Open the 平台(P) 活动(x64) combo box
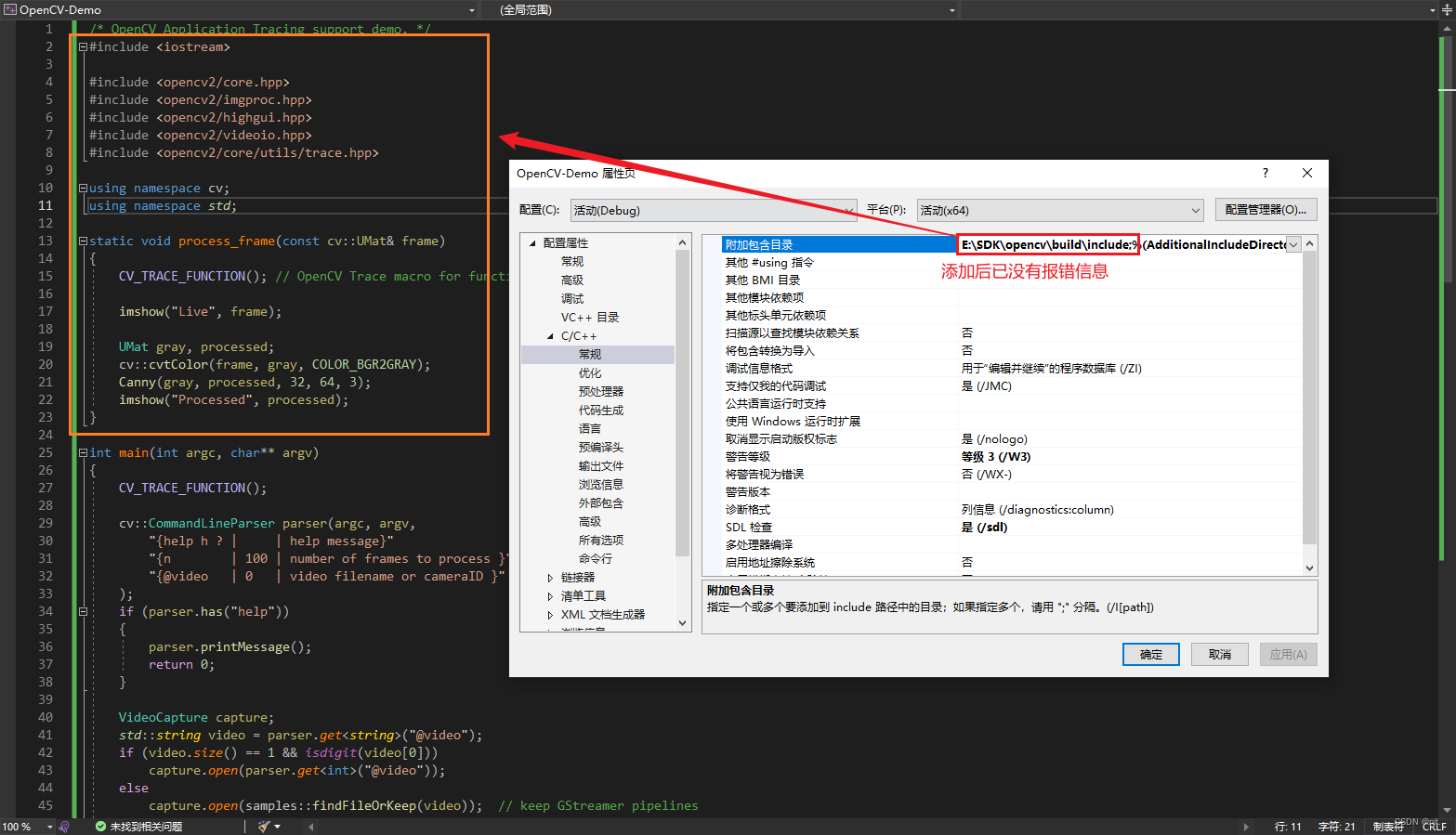The image size is (1456, 835). pyautogui.click(x=1060, y=210)
